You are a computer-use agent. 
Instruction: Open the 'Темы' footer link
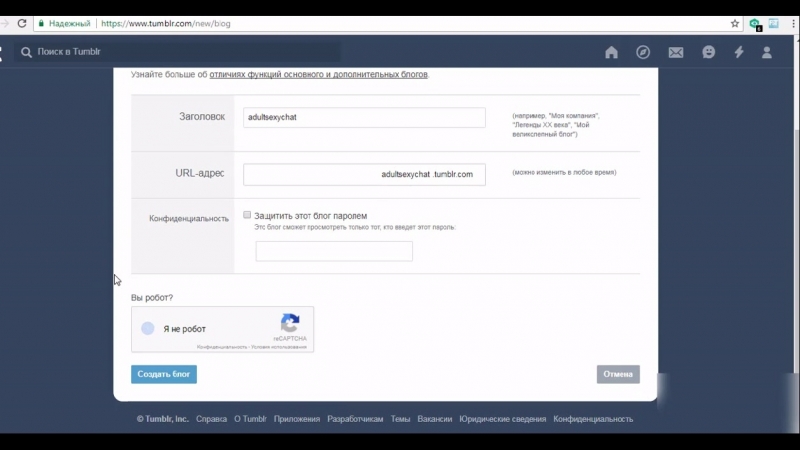(x=401, y=419)
